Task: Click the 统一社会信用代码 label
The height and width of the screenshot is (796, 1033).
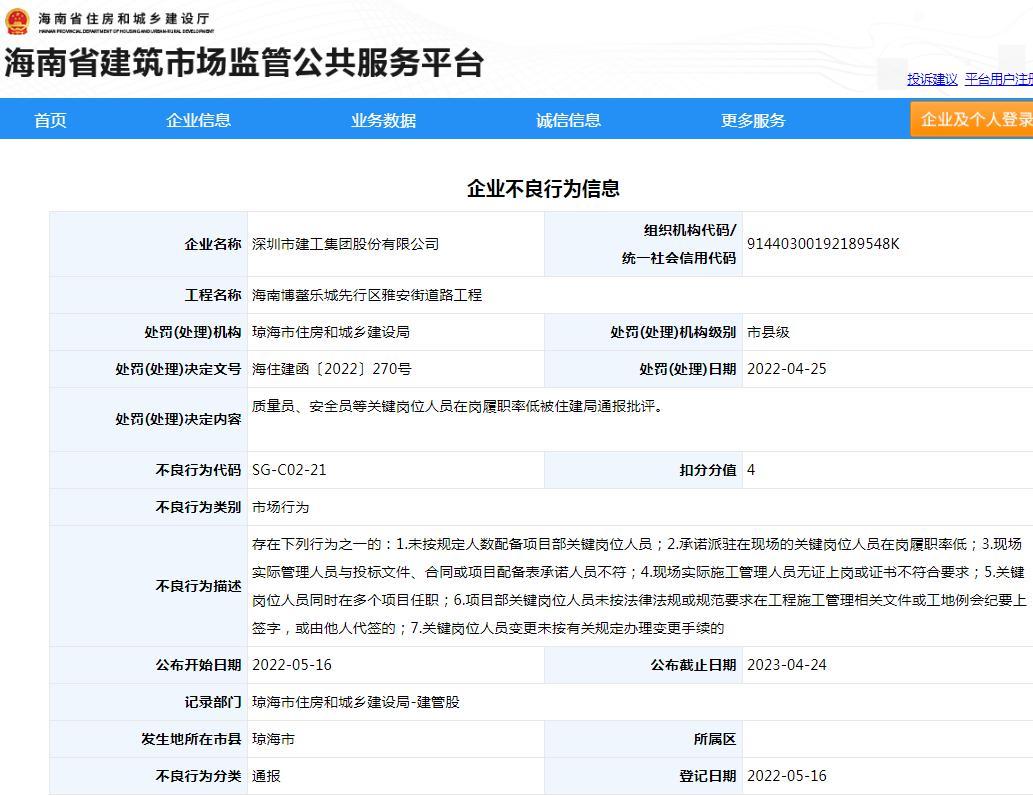Action: click(679, 258)
